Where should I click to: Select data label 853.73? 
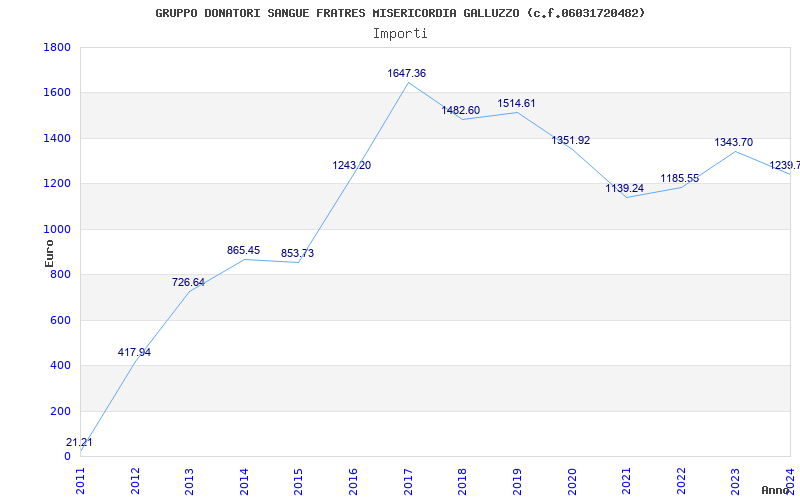(297, 253)
